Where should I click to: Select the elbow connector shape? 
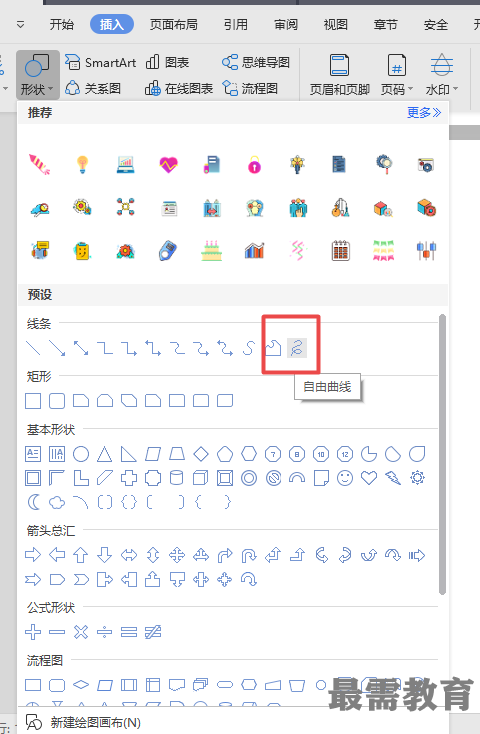pos(105,348)
